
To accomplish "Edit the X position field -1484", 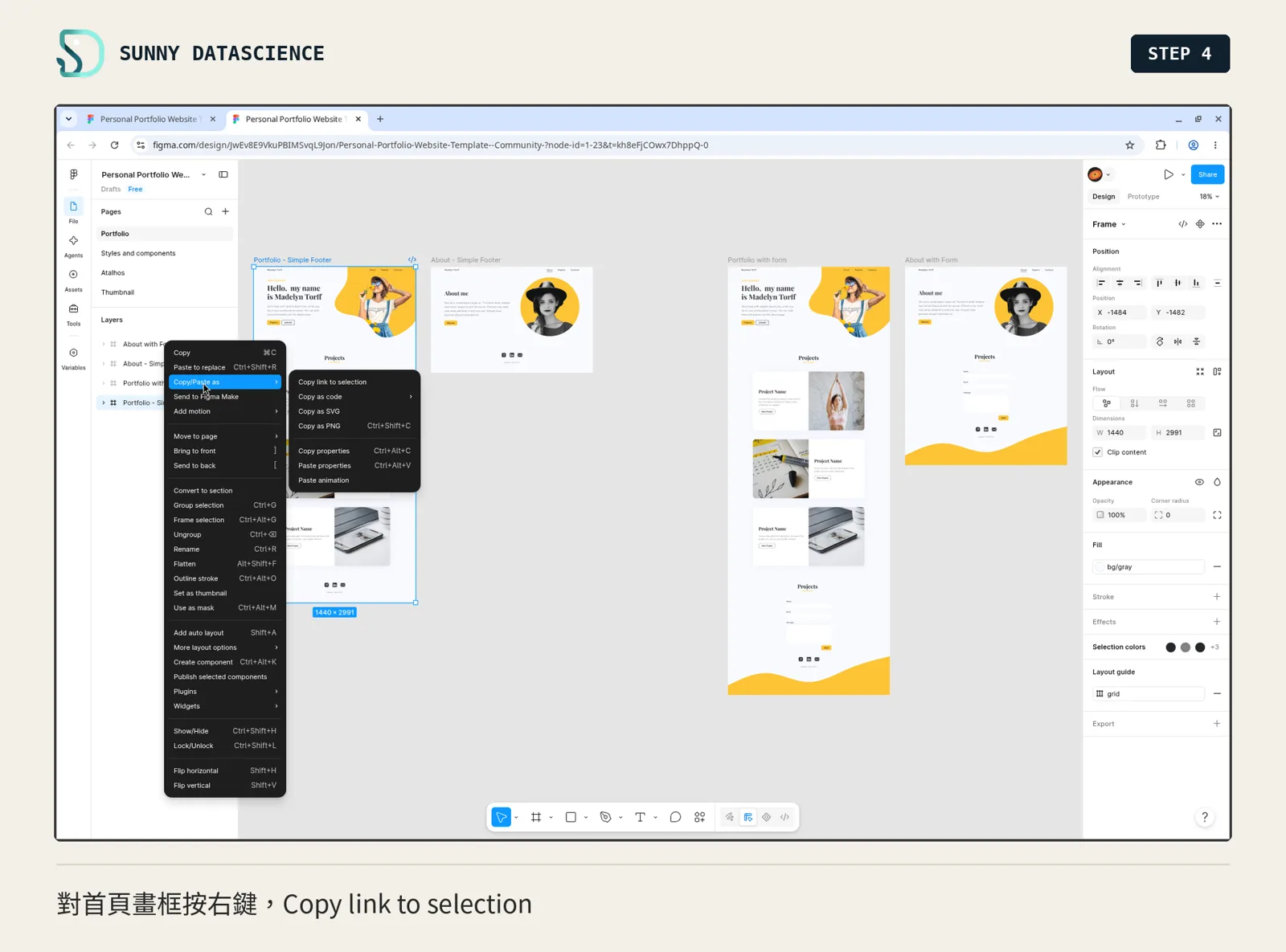I will tap(1120, 313).
